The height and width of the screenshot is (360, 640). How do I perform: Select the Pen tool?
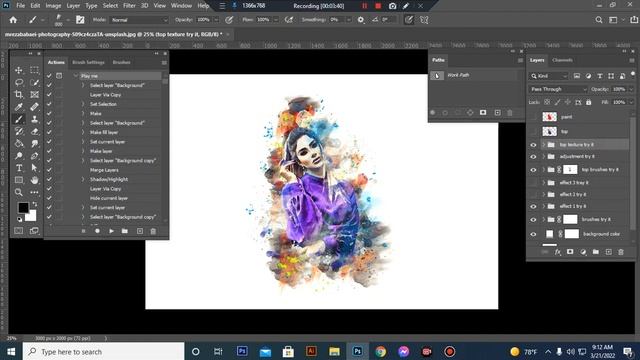(34, 156)
